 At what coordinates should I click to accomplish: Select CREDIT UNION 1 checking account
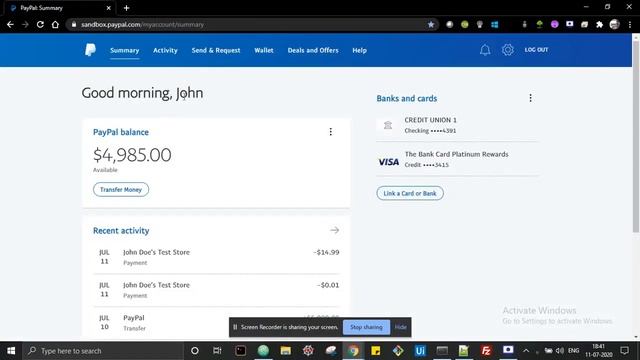[457, 125]
